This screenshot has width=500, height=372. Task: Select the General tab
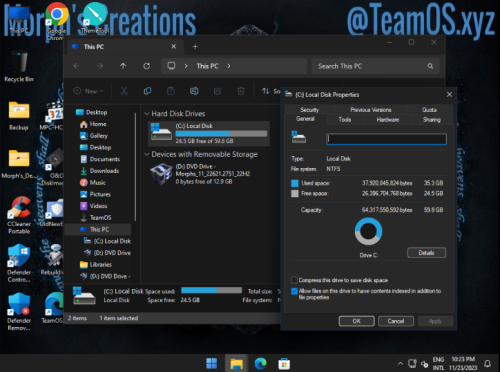pos(305,119)
